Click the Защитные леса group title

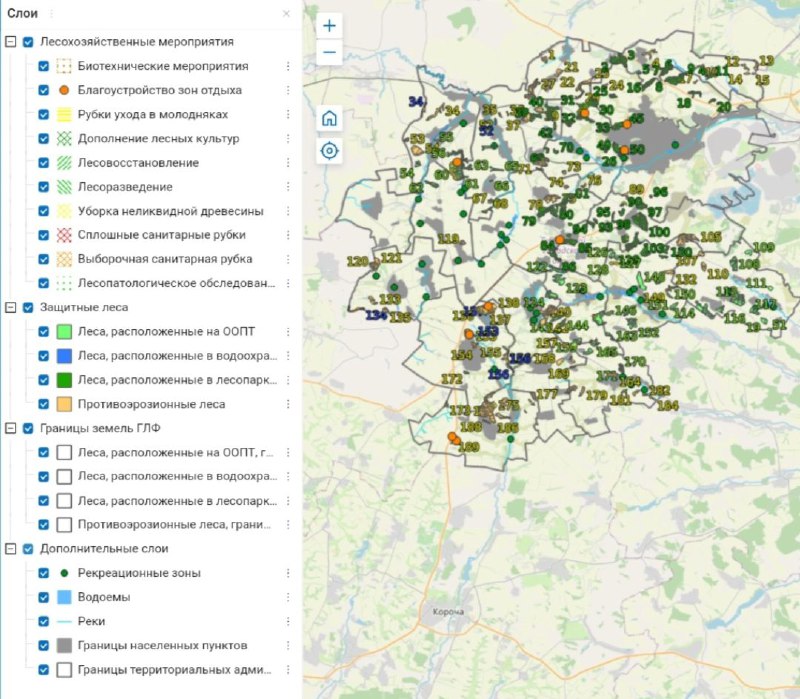pyautogui.click(x=84, y=308)
